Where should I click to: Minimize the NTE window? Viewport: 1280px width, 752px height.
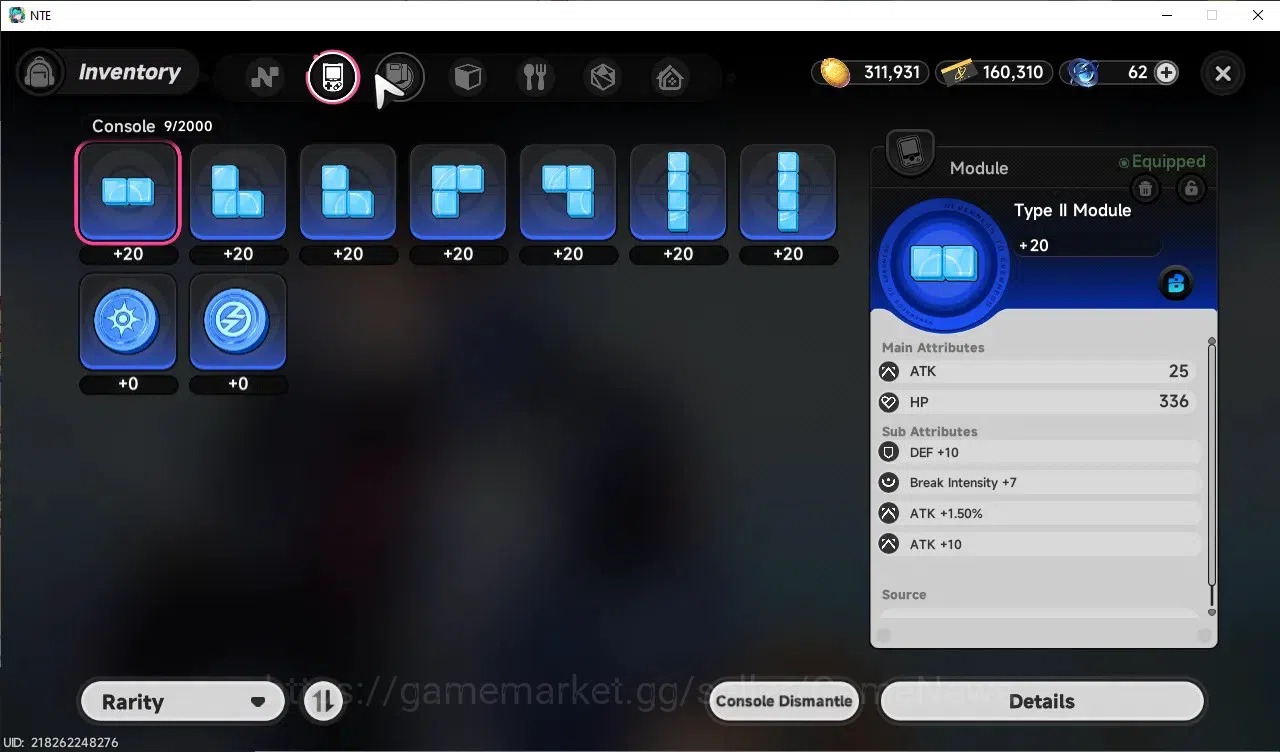coord(1167,15)
